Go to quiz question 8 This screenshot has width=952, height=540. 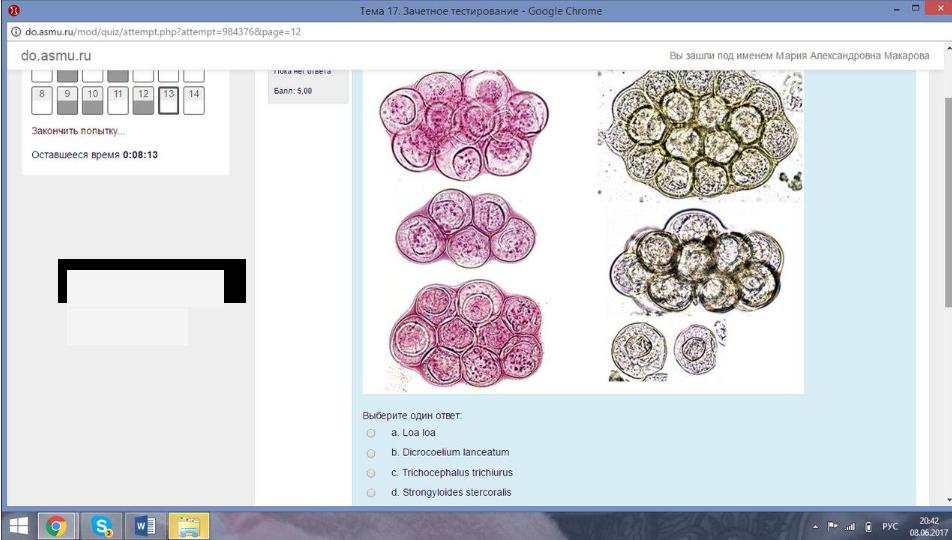(x=42, y=100)
